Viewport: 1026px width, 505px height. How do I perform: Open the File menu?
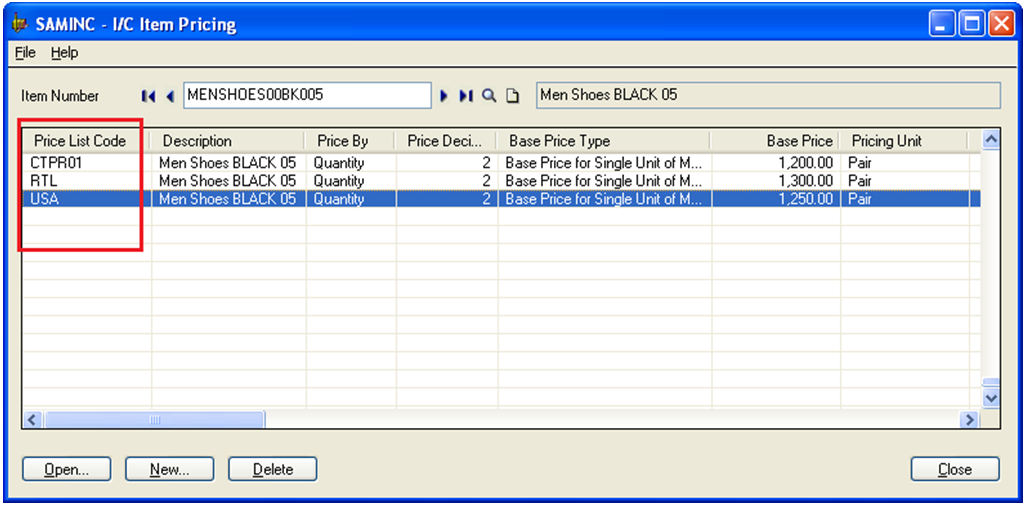[26, 53]
